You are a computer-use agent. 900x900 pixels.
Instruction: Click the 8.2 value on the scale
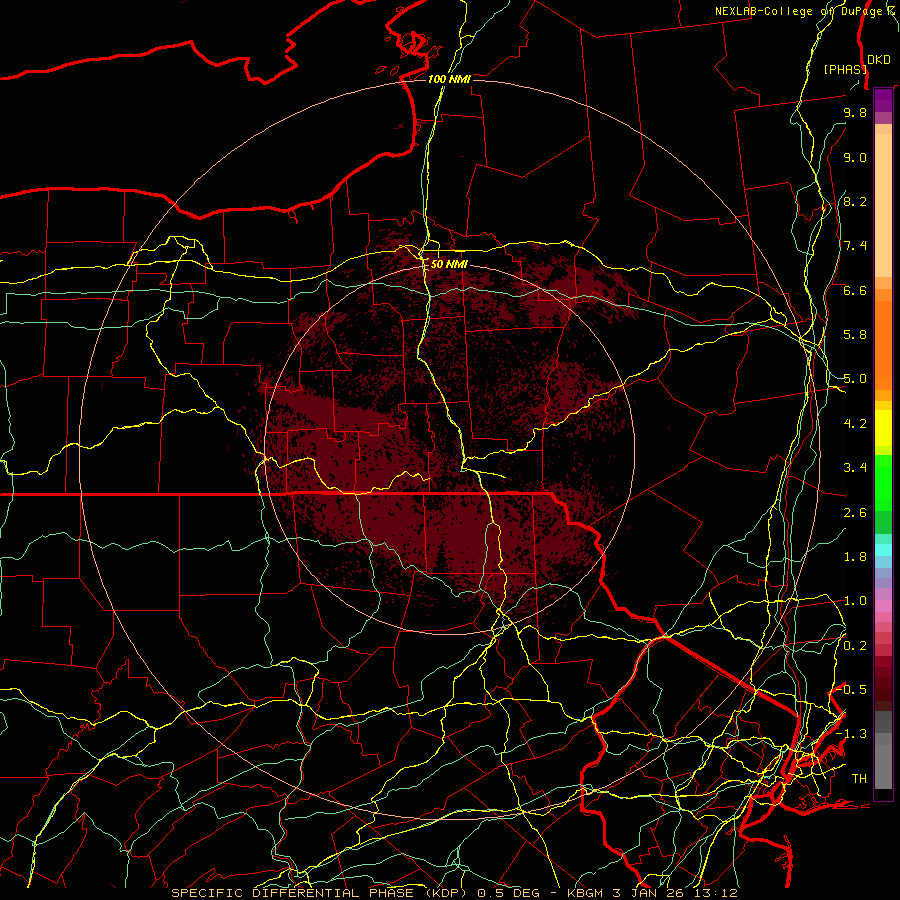point(855,201)
